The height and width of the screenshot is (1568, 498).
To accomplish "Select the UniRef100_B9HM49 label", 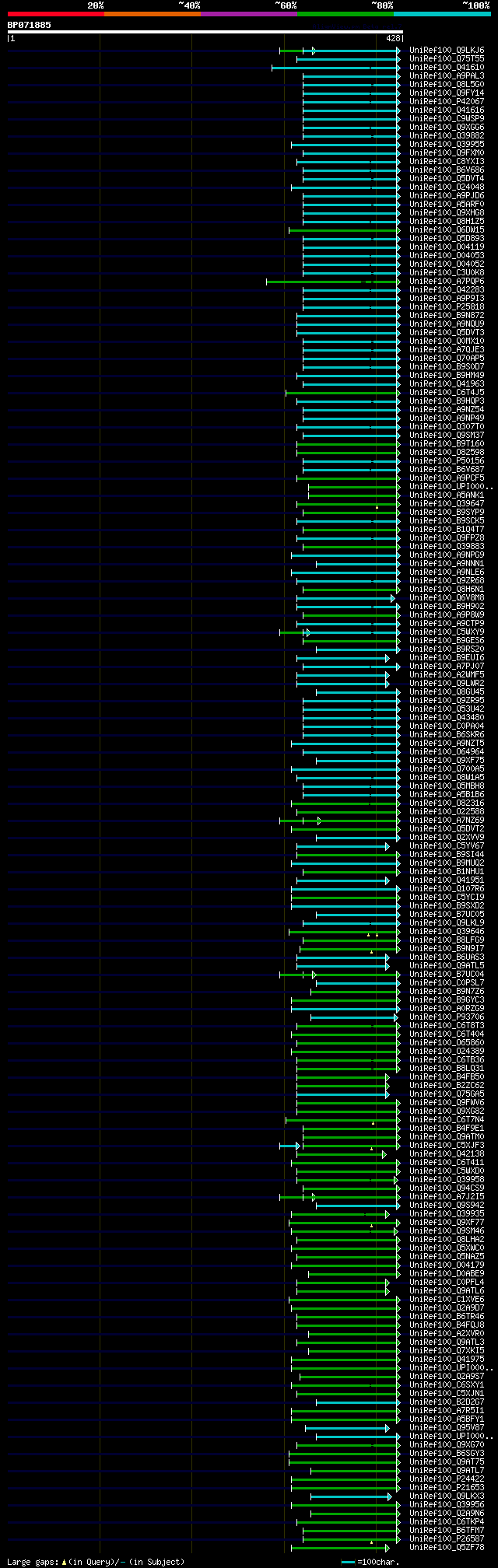I will [447, 375].
